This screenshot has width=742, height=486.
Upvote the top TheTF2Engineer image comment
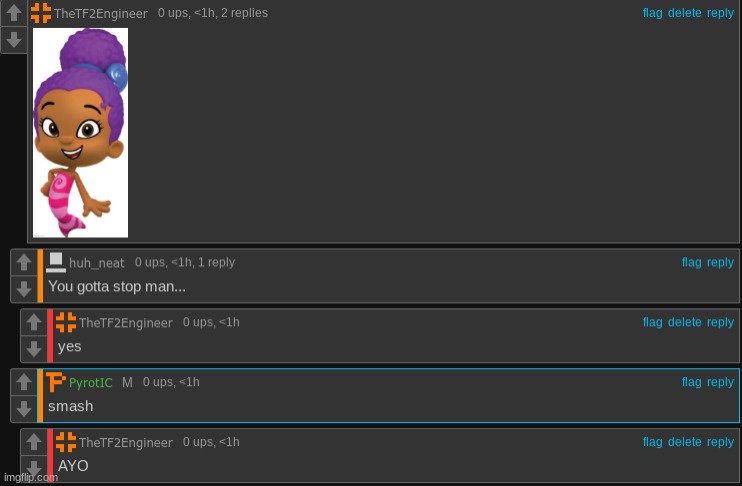coord(14,13)
